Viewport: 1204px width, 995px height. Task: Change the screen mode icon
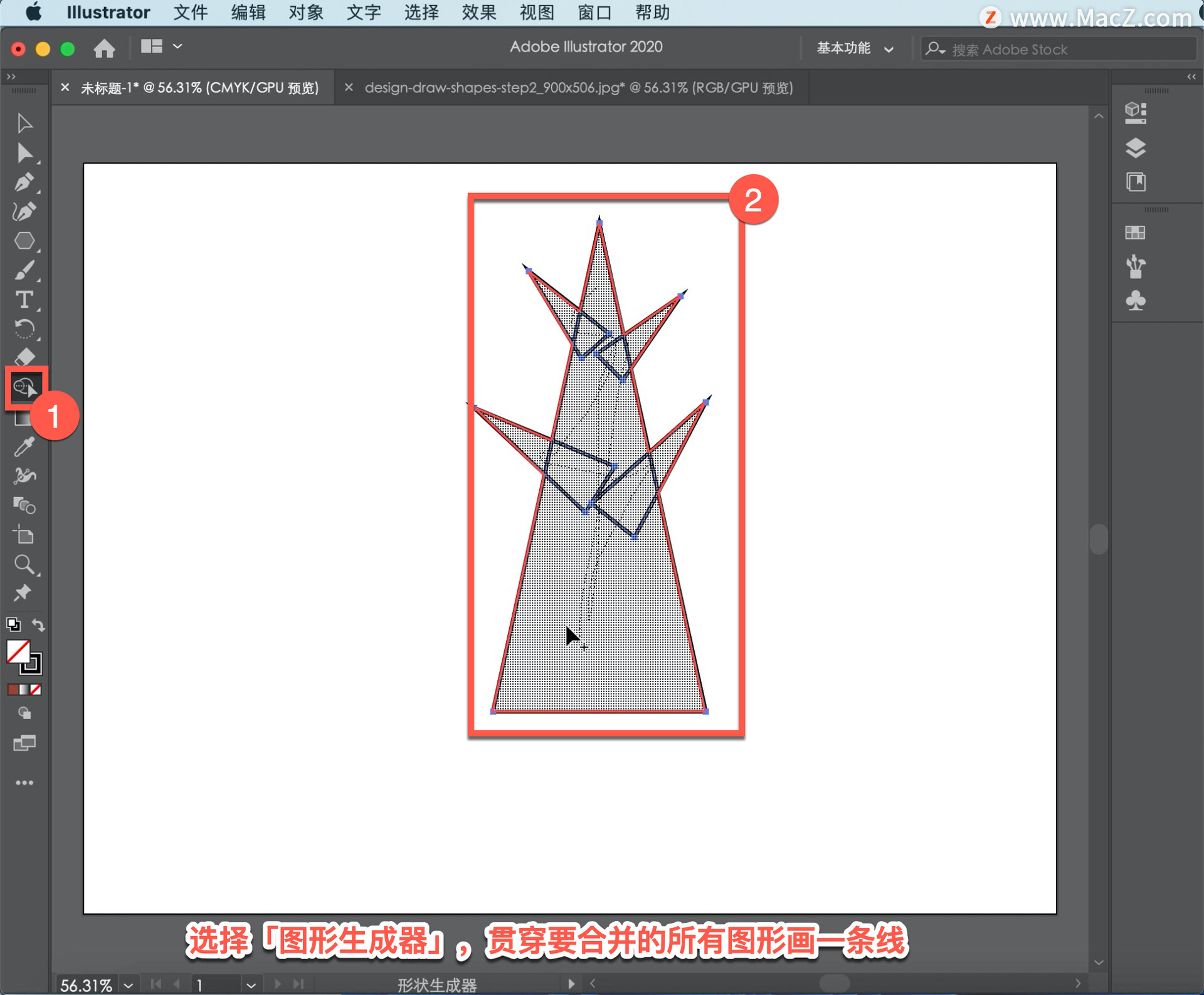(x=24, y=744)
